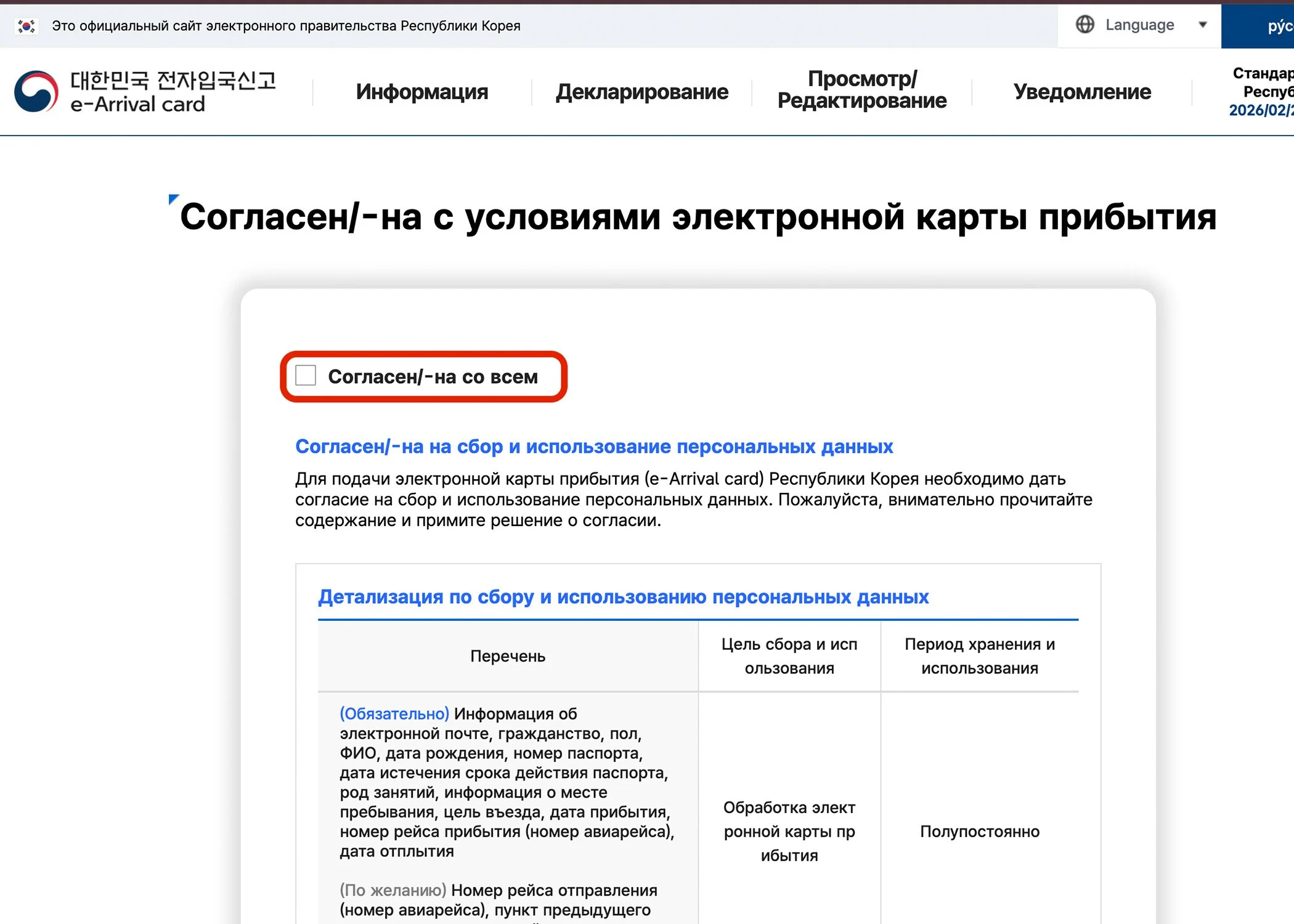1294x924 pixels.
Task: Open the Декларирование menu
Action: click(x=641, y=92)
